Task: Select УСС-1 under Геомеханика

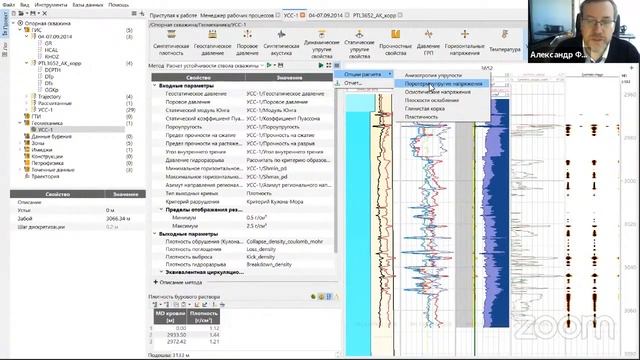Action: [x=45, y=130]
